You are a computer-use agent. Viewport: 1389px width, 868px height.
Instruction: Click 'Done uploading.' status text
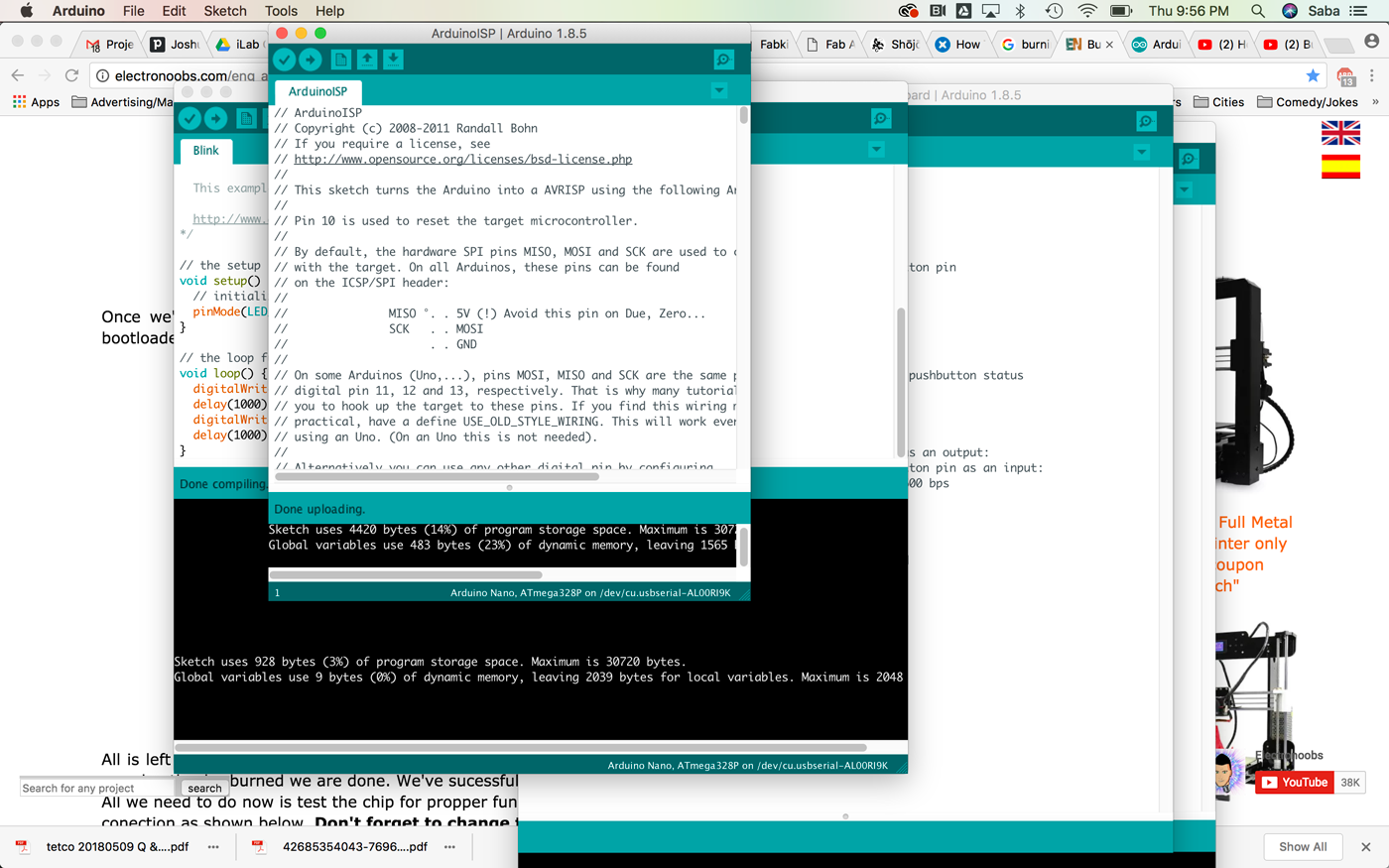[319, 509]
